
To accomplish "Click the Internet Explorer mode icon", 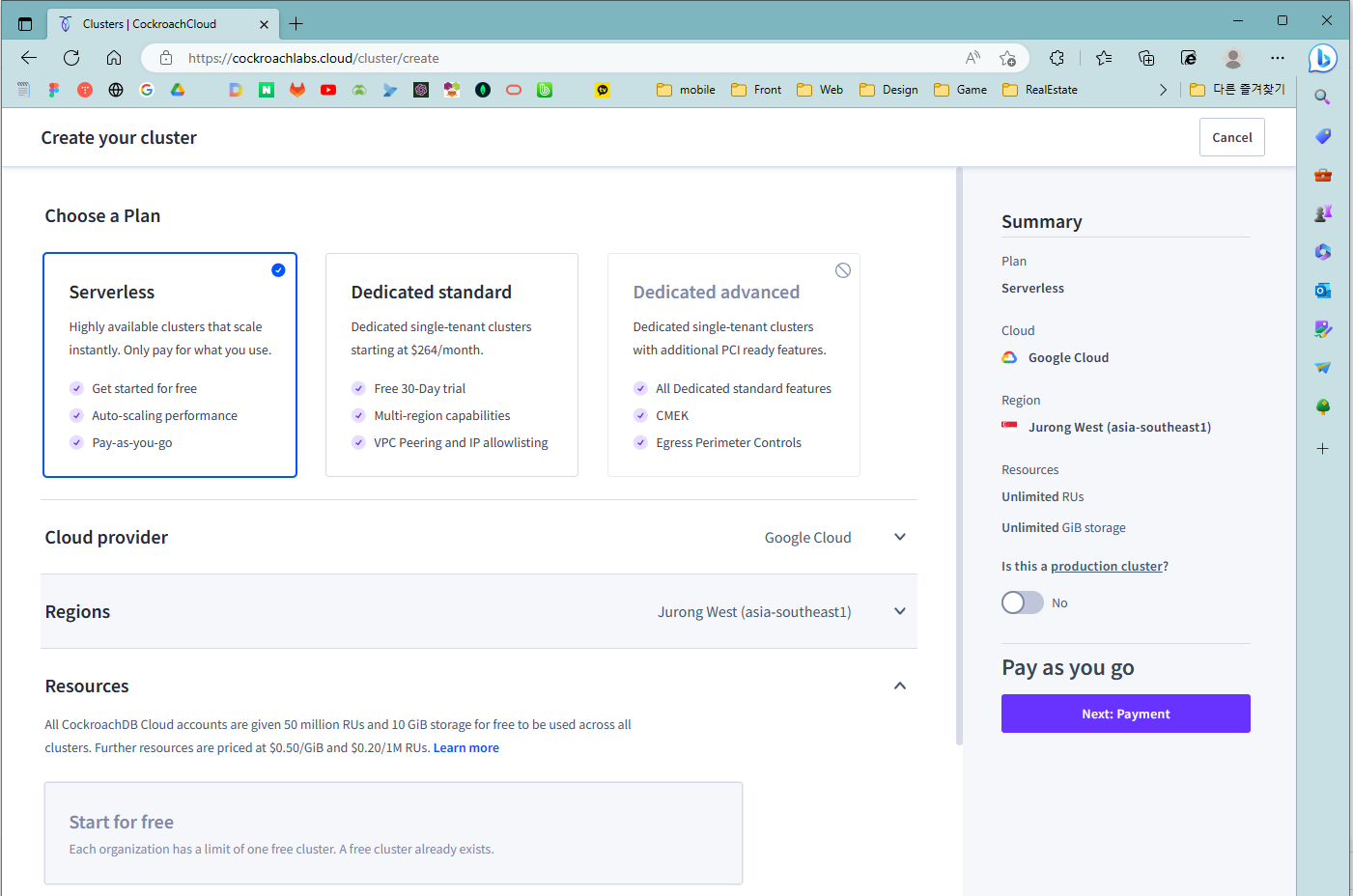I will [1189, 58].
